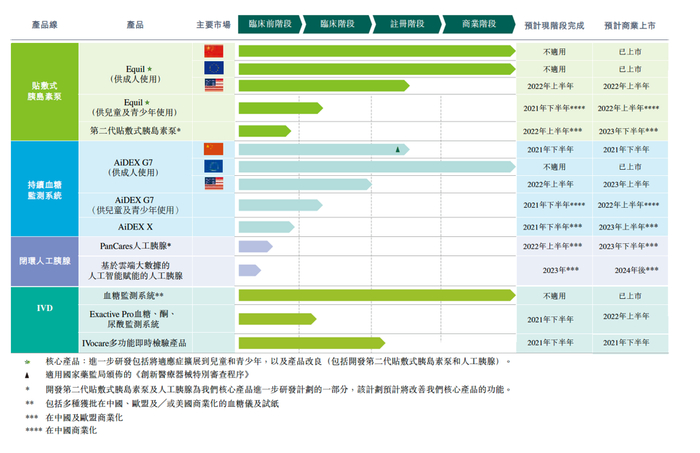This screenshot has width=700, height=453.
Task: Click 已上市 in the 血糖監測系統 row
Action: 630,296
